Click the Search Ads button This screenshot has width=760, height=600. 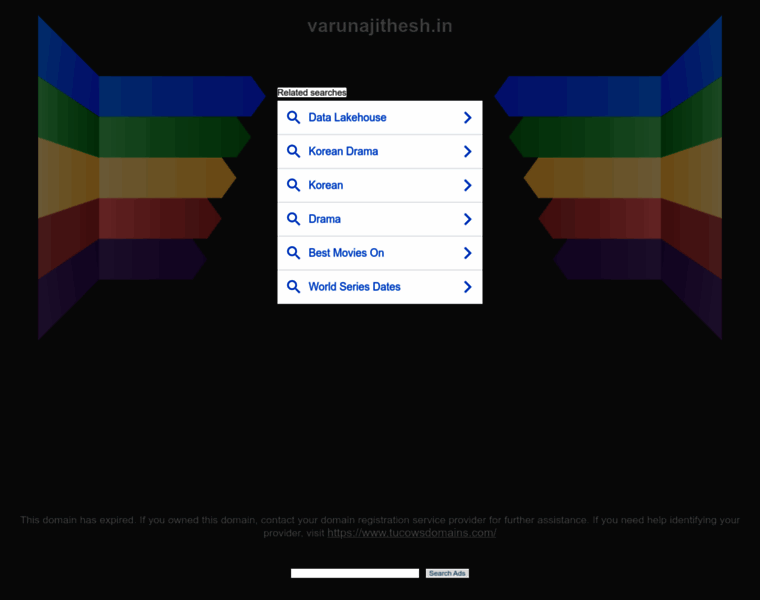coord(447,573)
